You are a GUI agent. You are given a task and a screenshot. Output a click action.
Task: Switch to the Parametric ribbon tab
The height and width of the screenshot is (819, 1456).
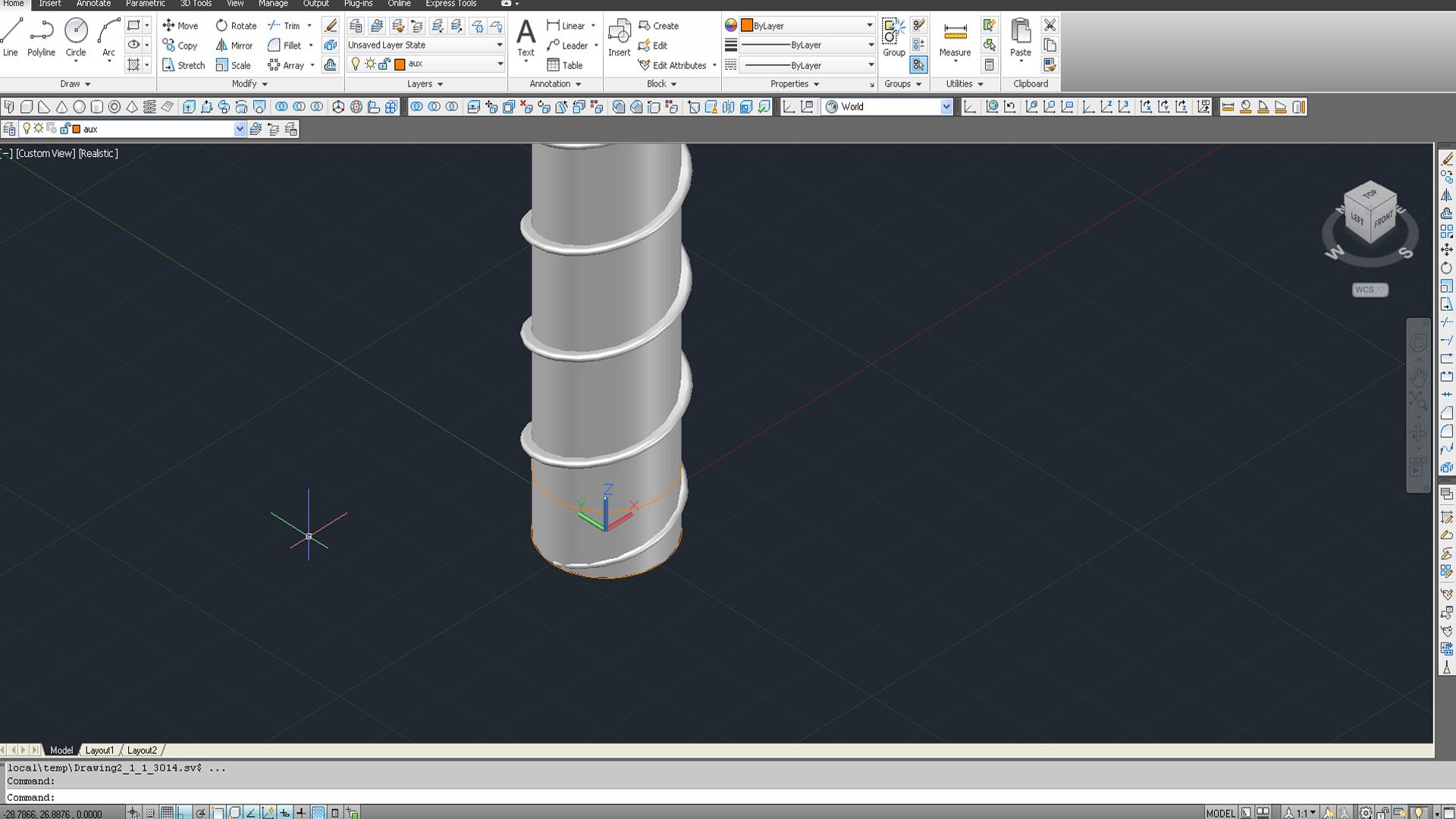click(145, 4)
